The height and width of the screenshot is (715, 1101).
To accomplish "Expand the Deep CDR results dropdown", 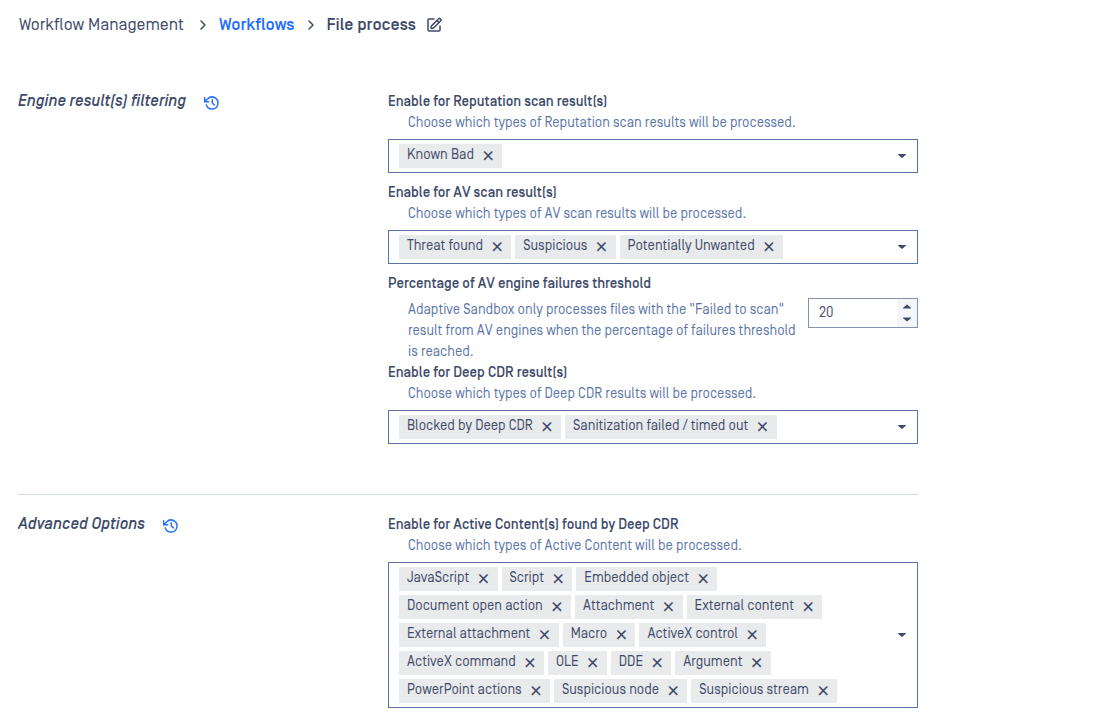I will tap(901, 427).
